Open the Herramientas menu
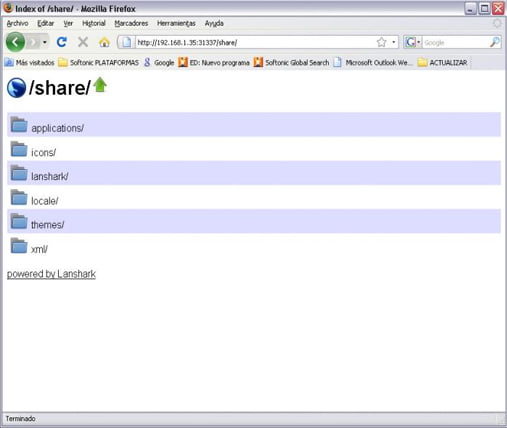Viewport: 507px width, 428px height. [x=176, y=23]
